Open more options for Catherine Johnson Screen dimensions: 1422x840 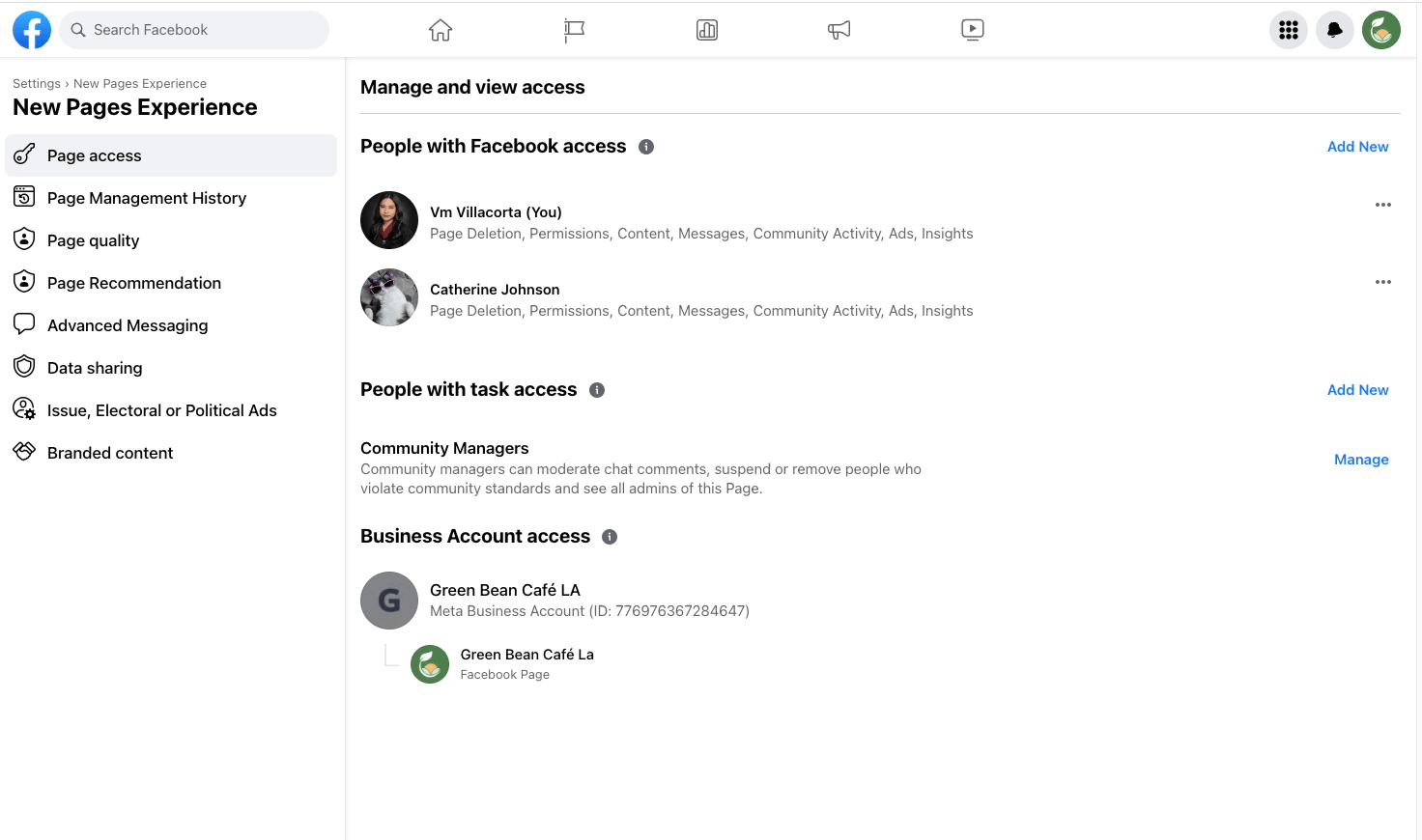pos(1383,282)
